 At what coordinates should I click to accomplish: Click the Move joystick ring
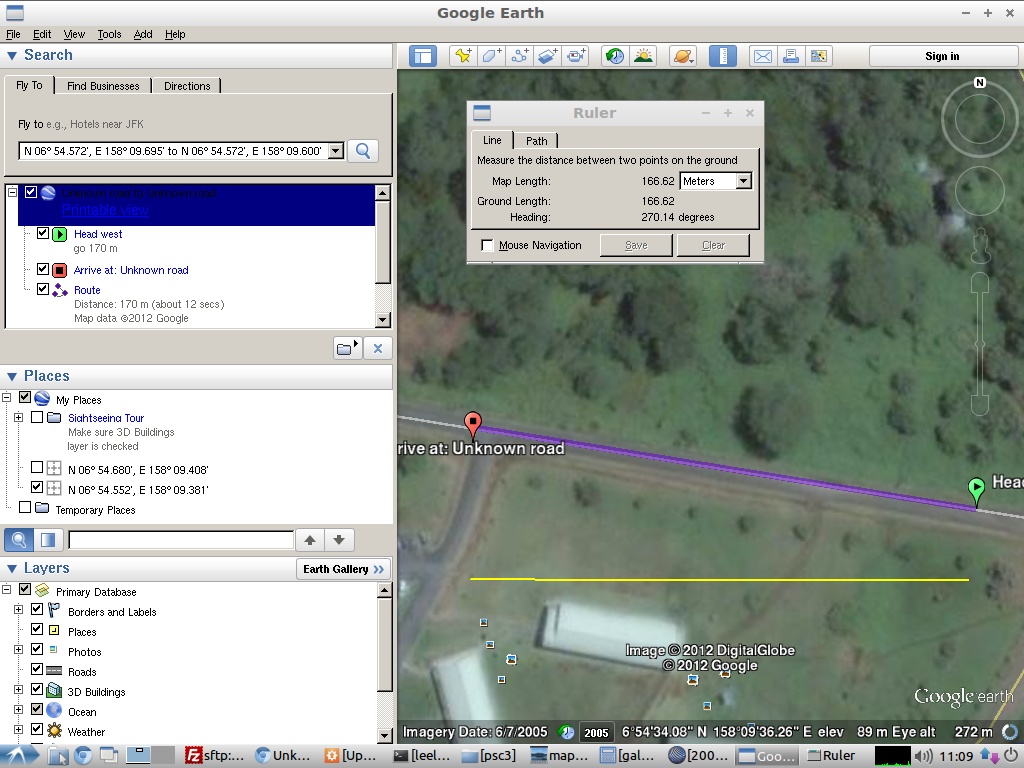click(980, 191)
